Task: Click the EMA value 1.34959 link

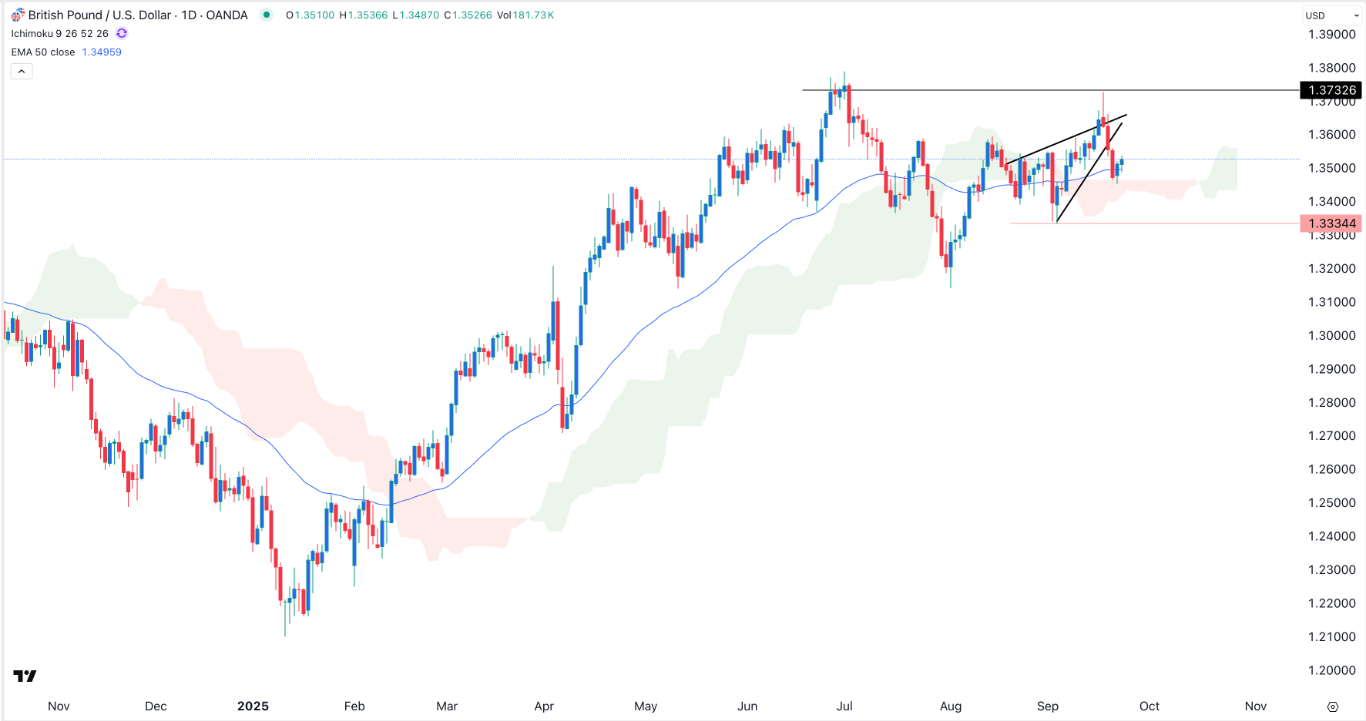Action: pos(101,51)
